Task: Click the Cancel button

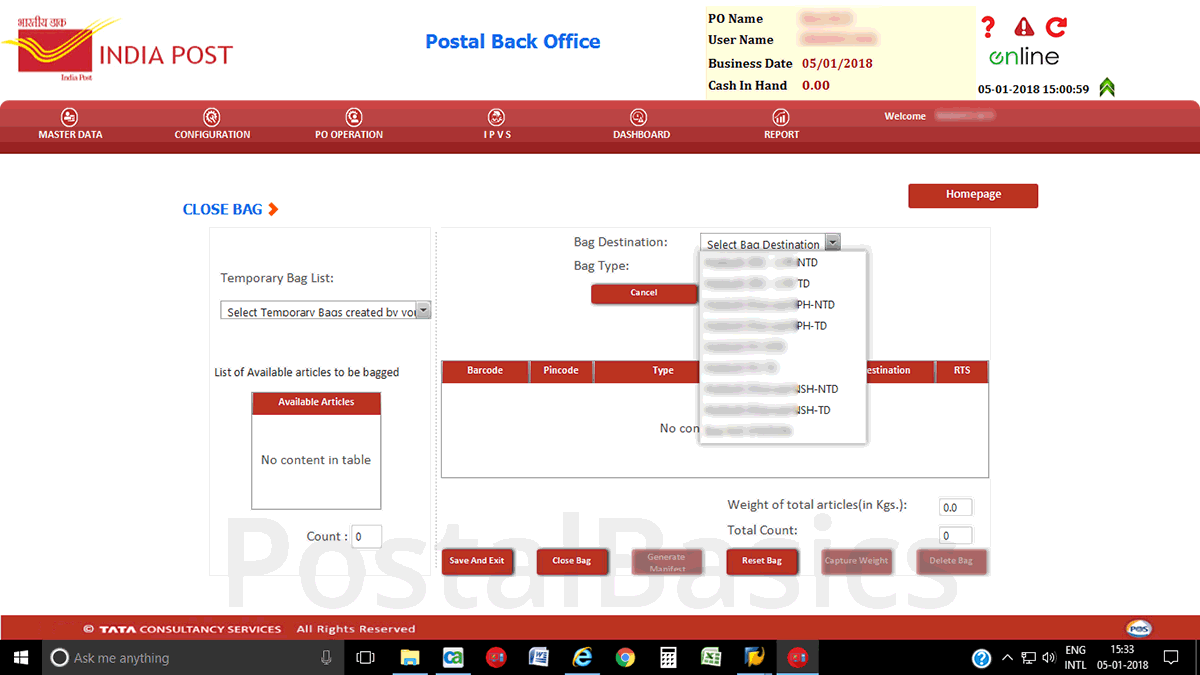Action: coord(644,293)
